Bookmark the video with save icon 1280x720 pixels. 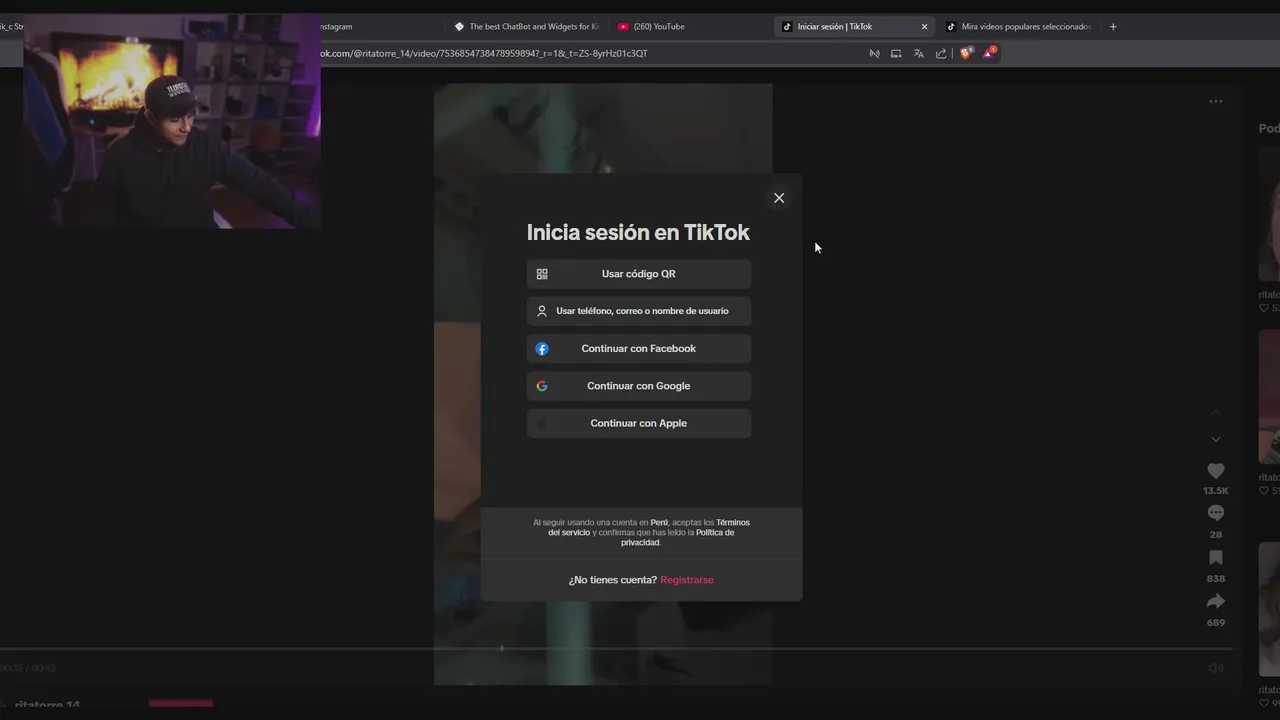[1216, 558]
